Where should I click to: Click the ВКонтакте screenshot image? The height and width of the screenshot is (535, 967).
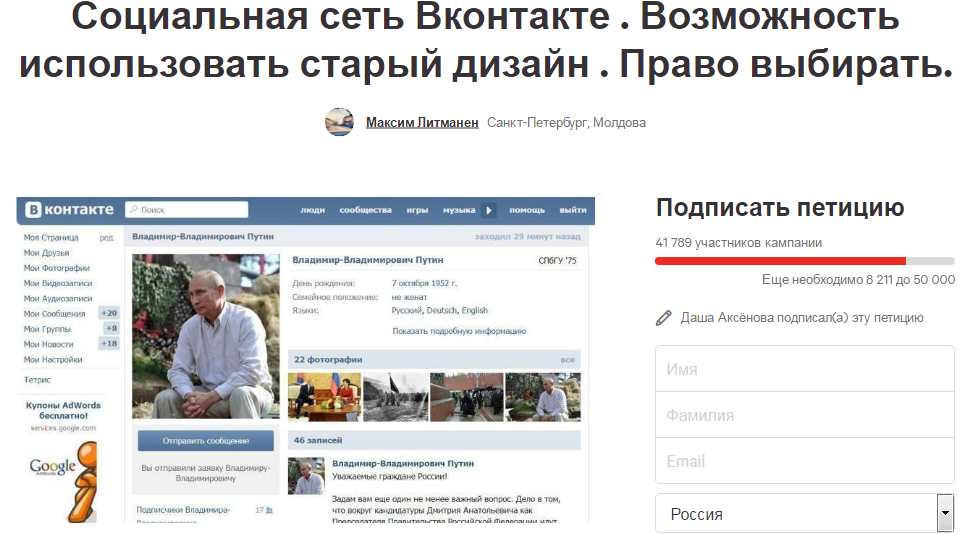click(x=306, y=360)
